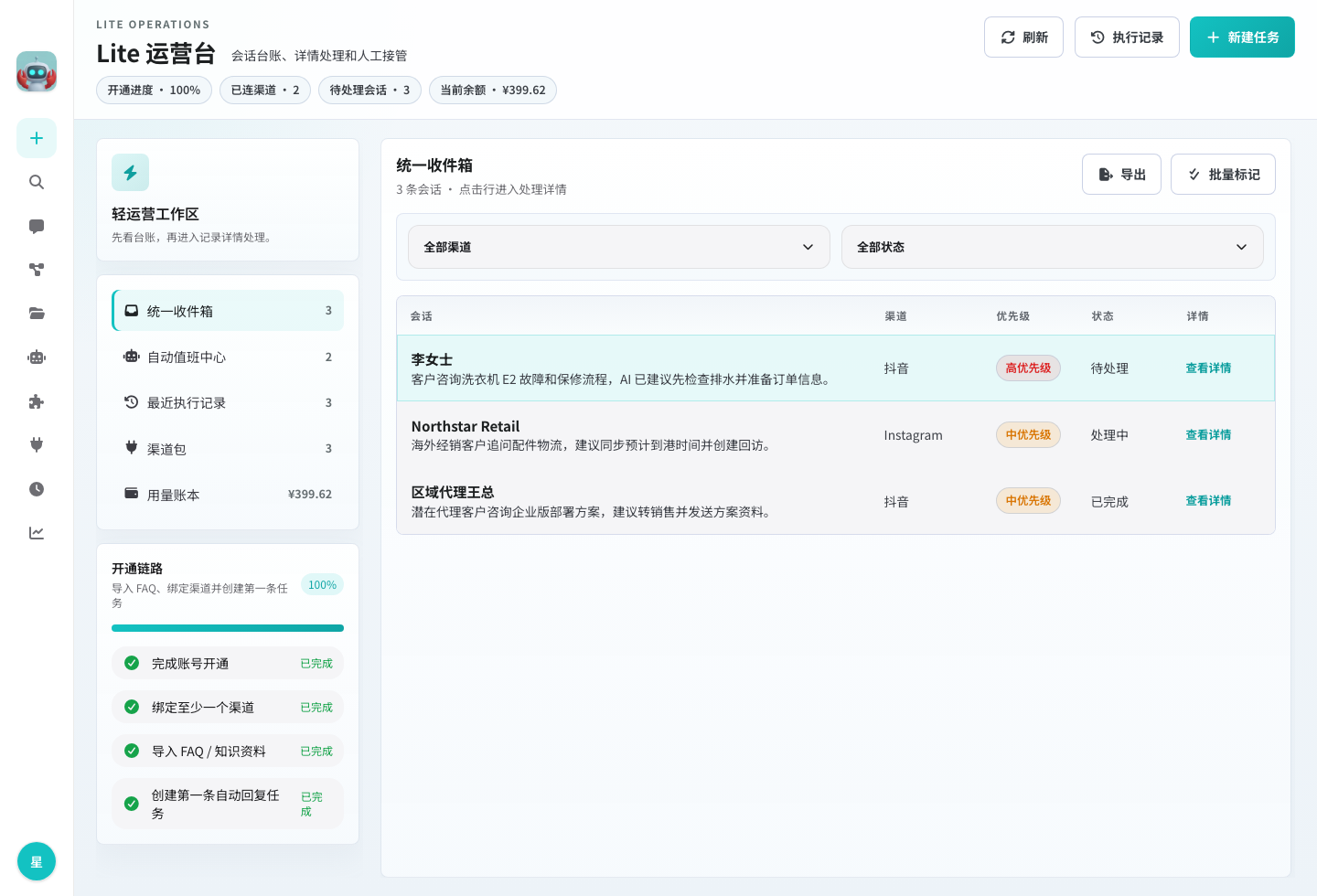Click 待处理 status cell
This screenshot has height=896, width=1317.
coord(1109,368)
